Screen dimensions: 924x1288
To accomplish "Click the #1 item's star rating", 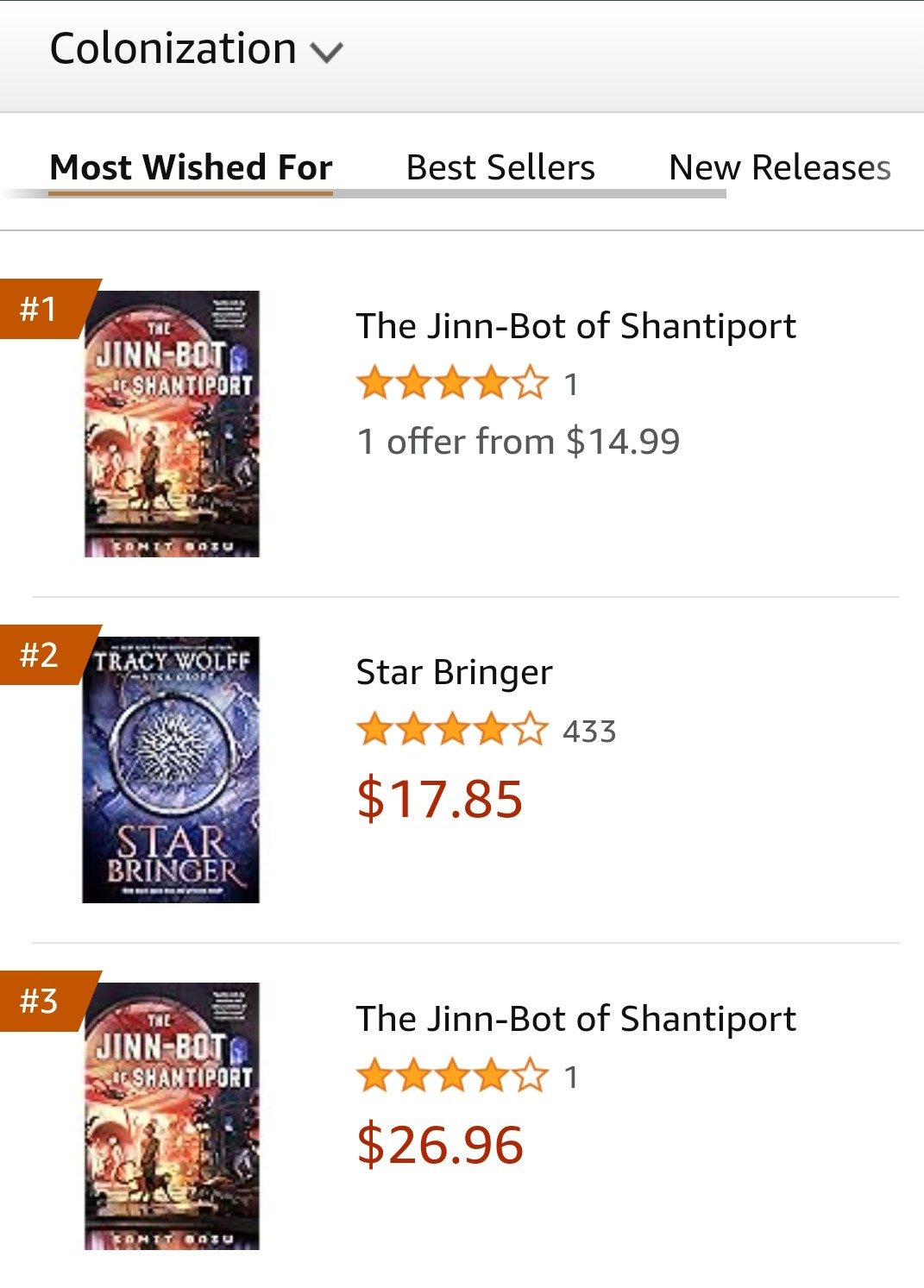I will tap(452, 383).
